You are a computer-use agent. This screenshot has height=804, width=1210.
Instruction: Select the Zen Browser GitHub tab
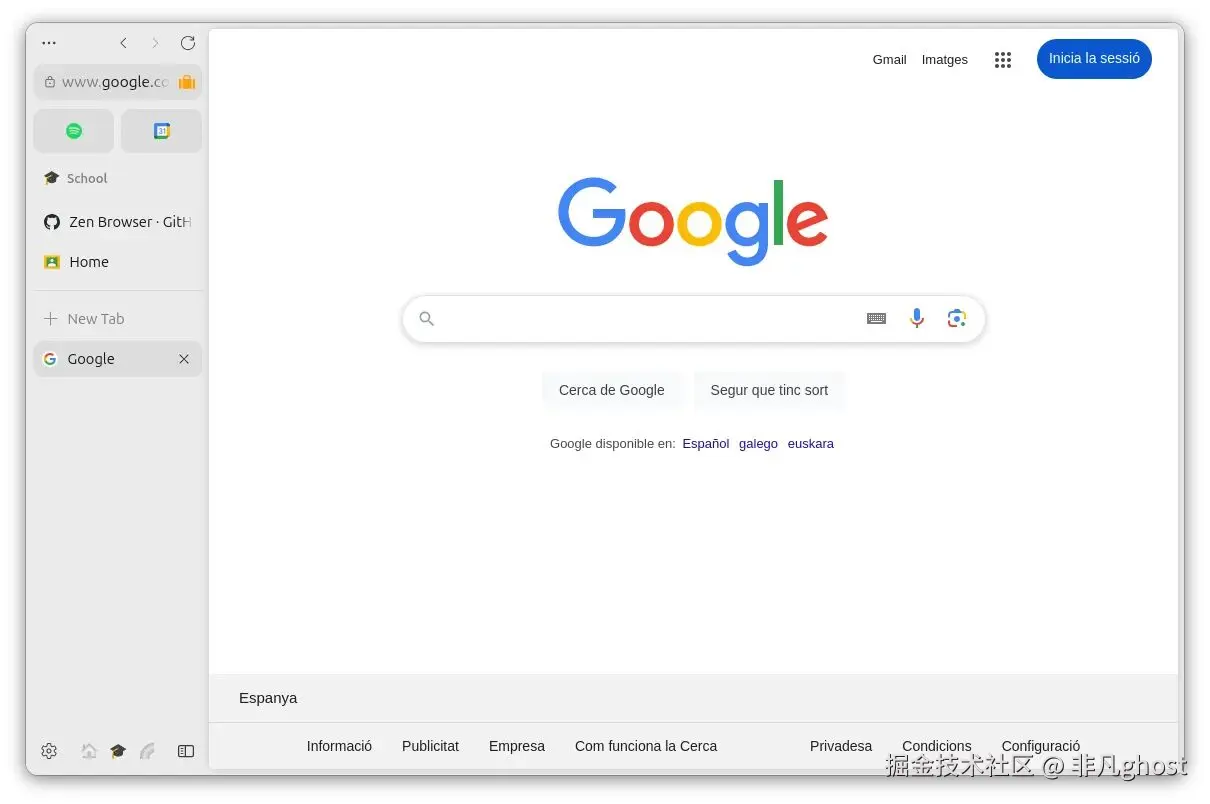tap(118, 222)
